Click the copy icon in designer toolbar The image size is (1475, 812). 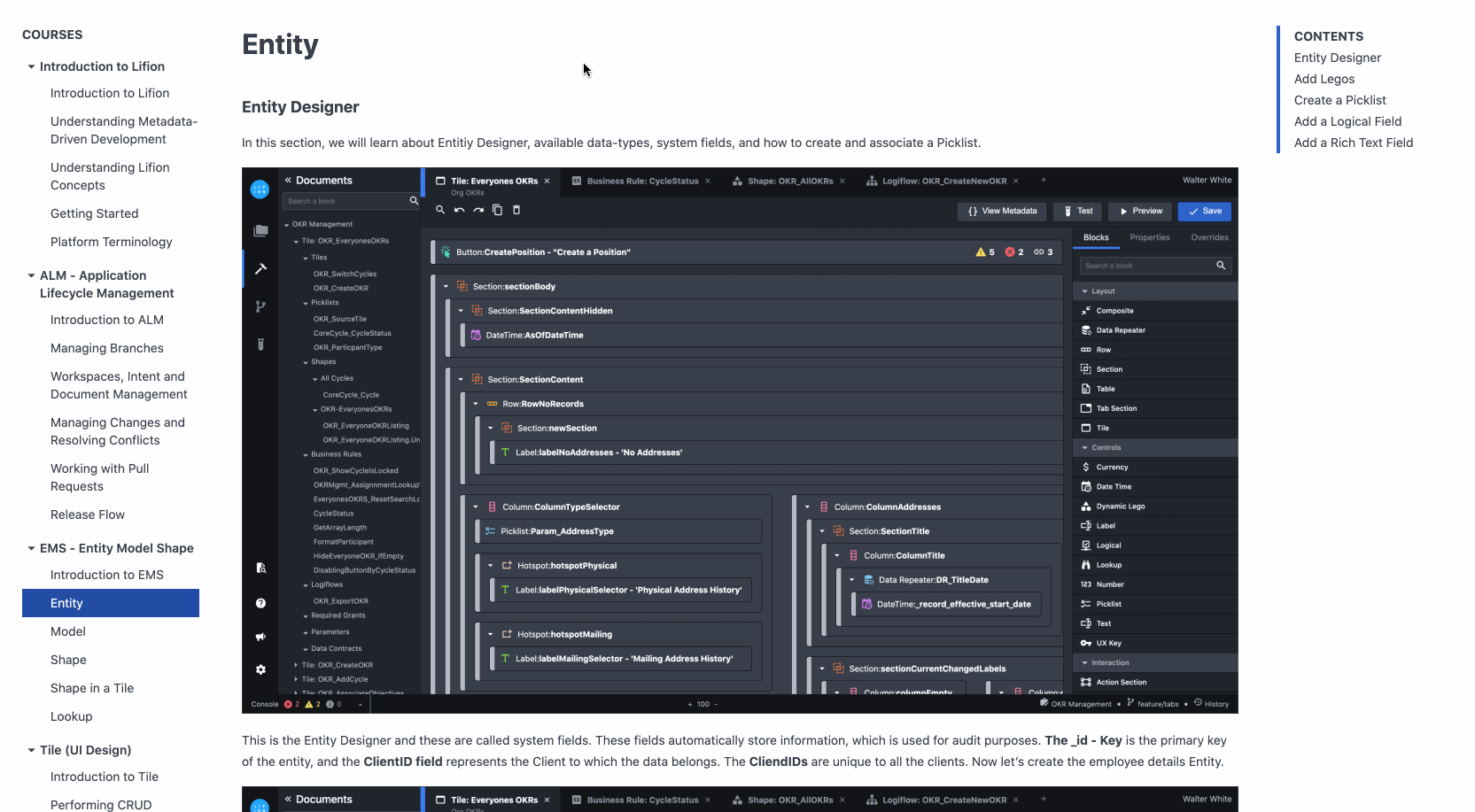497,210
